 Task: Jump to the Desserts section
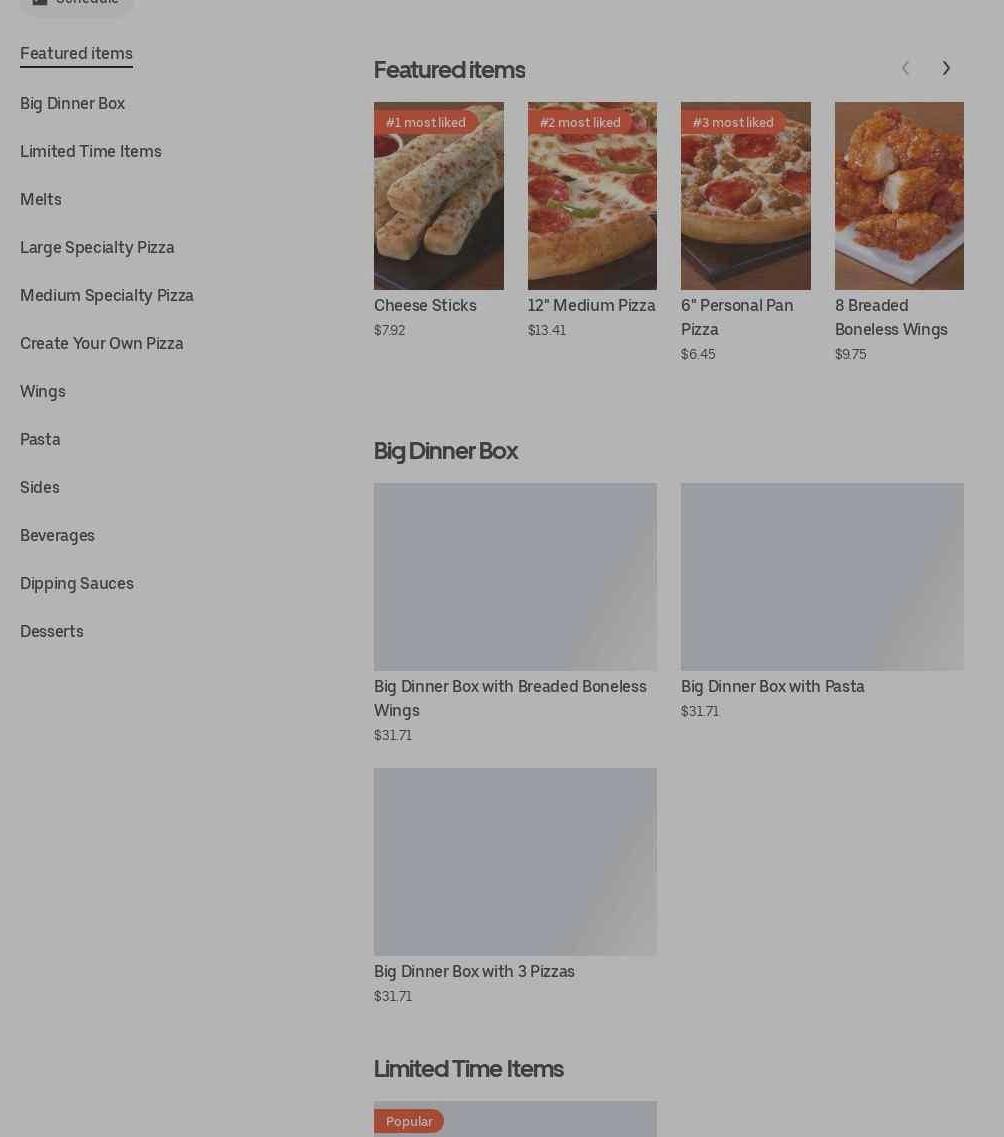coord(51,632)
